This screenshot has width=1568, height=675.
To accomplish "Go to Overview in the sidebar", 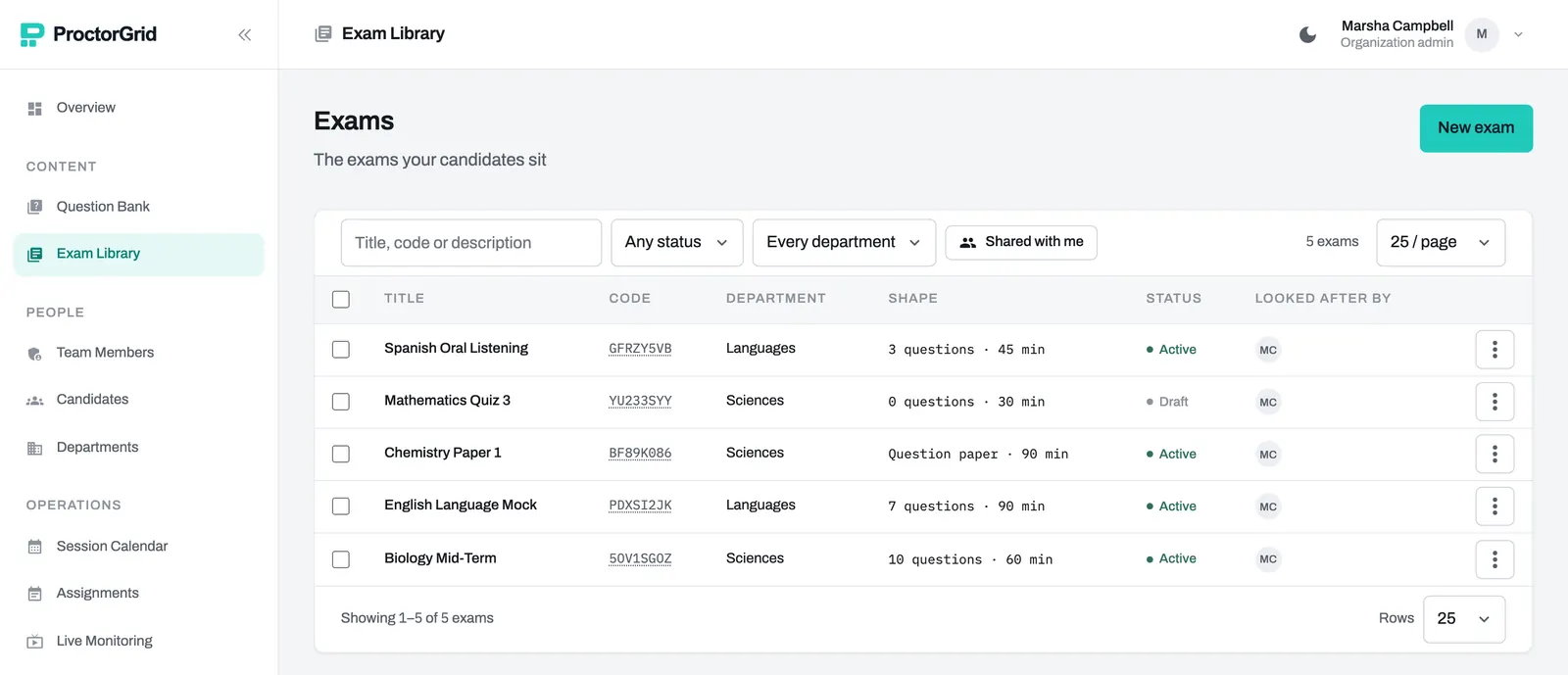I will point(139,108).
